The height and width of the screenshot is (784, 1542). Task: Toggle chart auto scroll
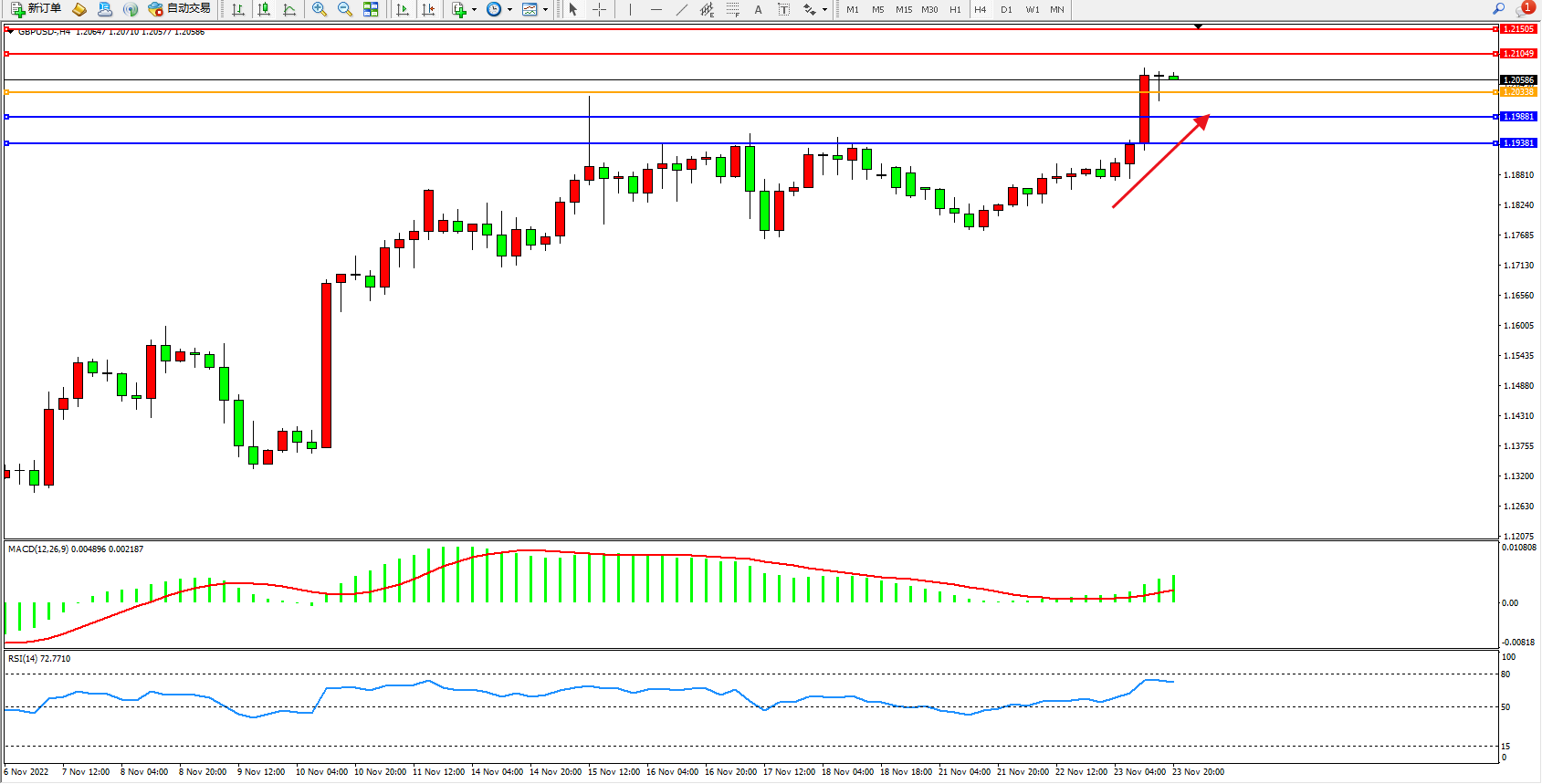point(403,9)
